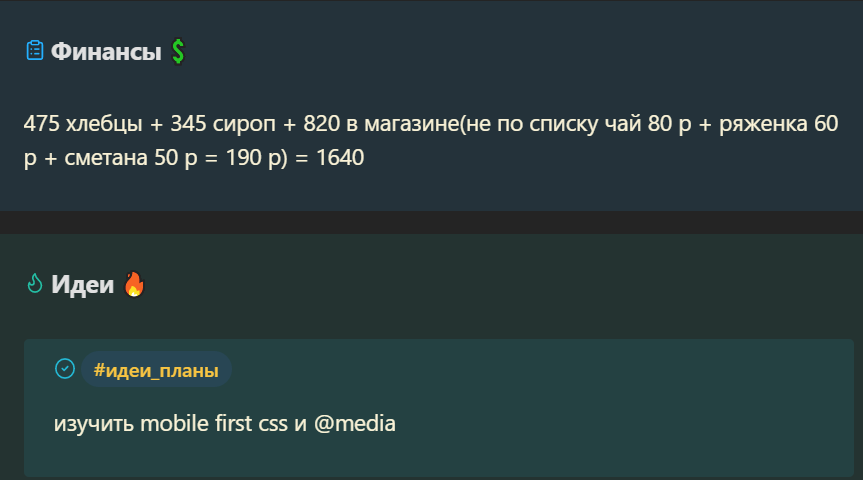Screen dimensions: 863x480
Task: Click the @media mention in the idea
Action: pyautogui.click(x=354, y=424)
